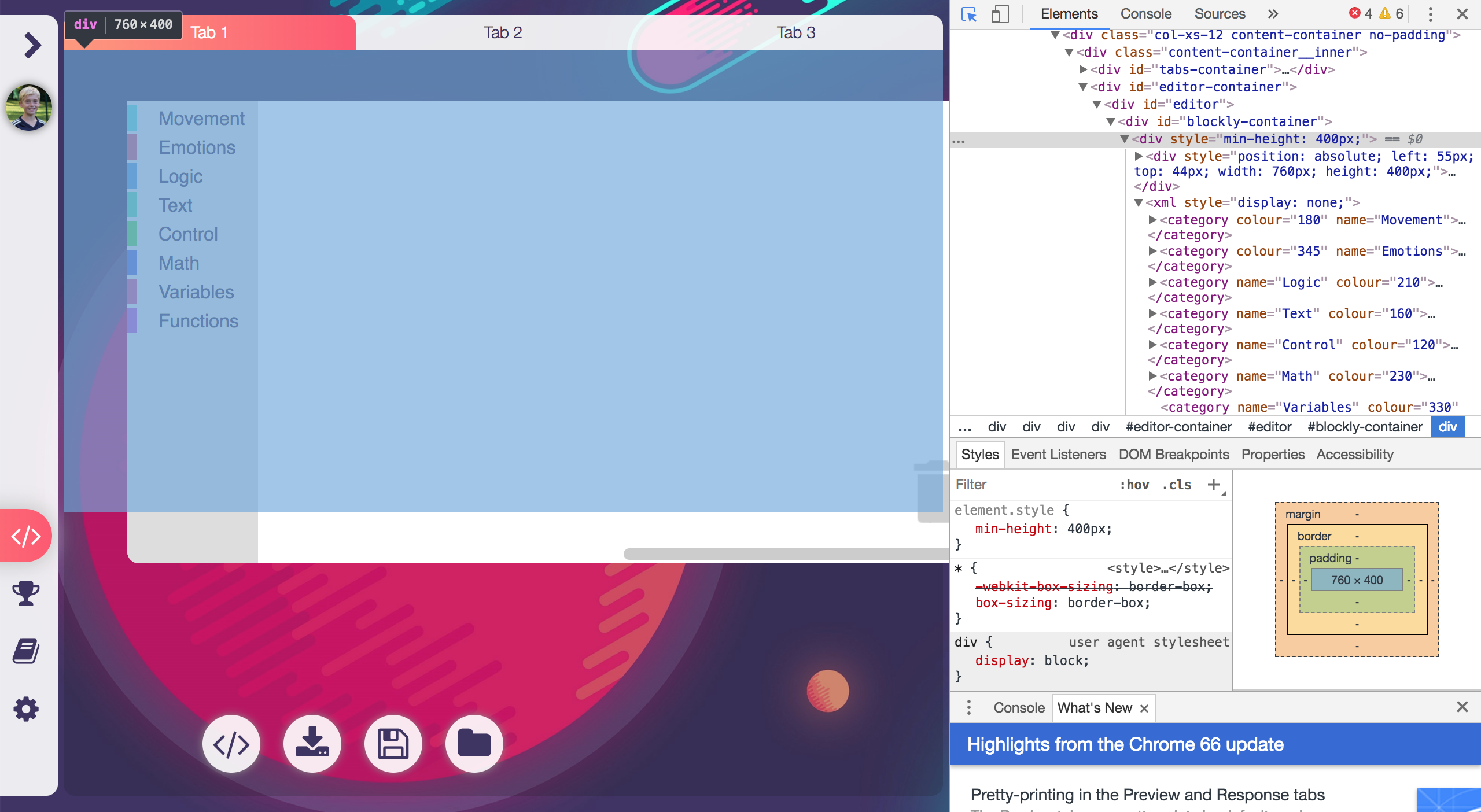The height and width of the screenshot is (812, 1481).
Task: Open documentation via the book icon
Action: pos(25,652)
